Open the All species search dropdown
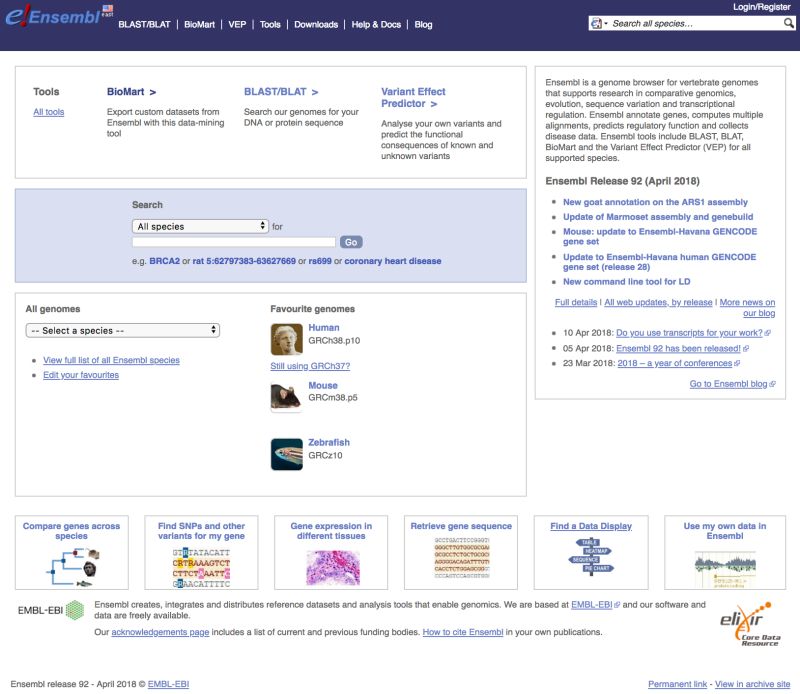 click(198, 224)
